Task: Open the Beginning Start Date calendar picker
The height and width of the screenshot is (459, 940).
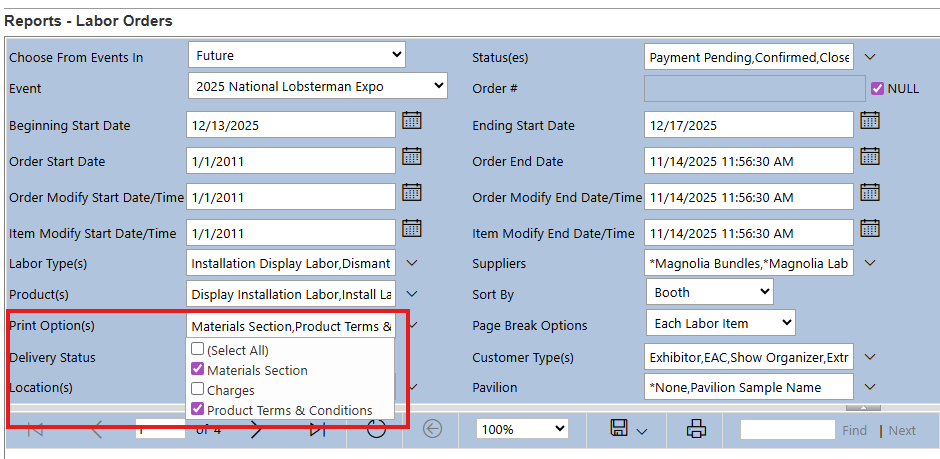Action: point(411,121)
